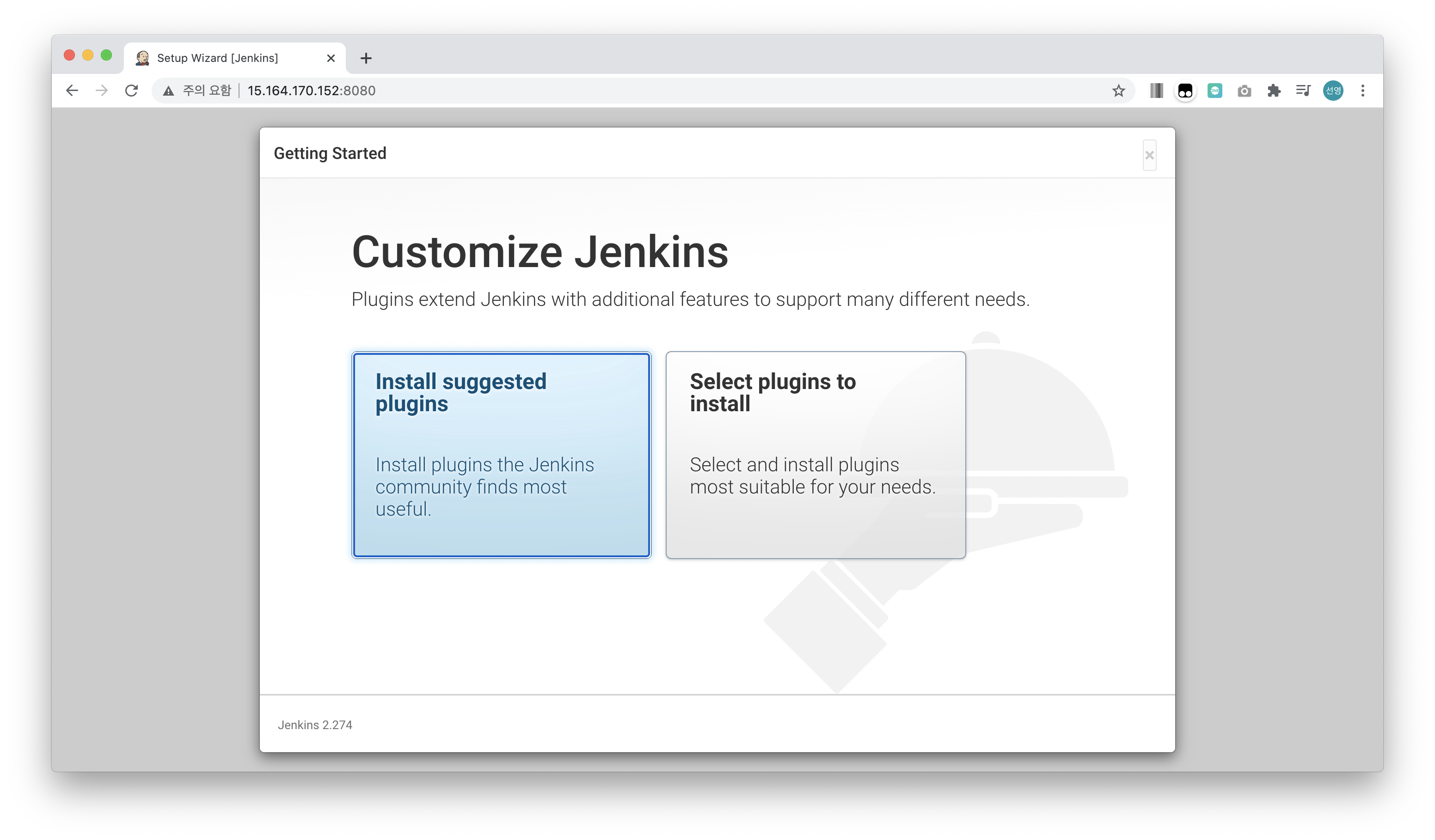Close the Getting Started dialog
1435x840 pixels.
click(1149, 155)
